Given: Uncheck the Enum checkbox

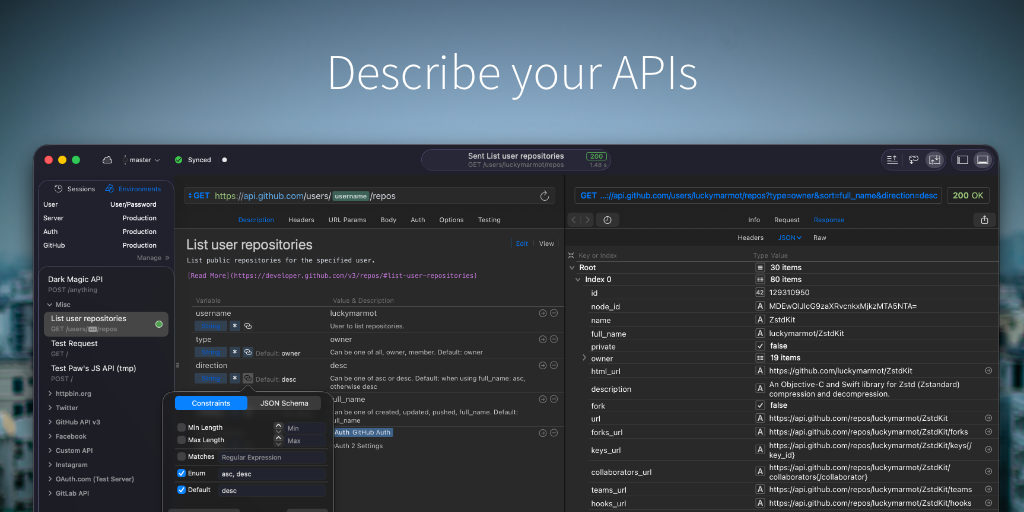Looking at the screenshot, I should [182, 473].
